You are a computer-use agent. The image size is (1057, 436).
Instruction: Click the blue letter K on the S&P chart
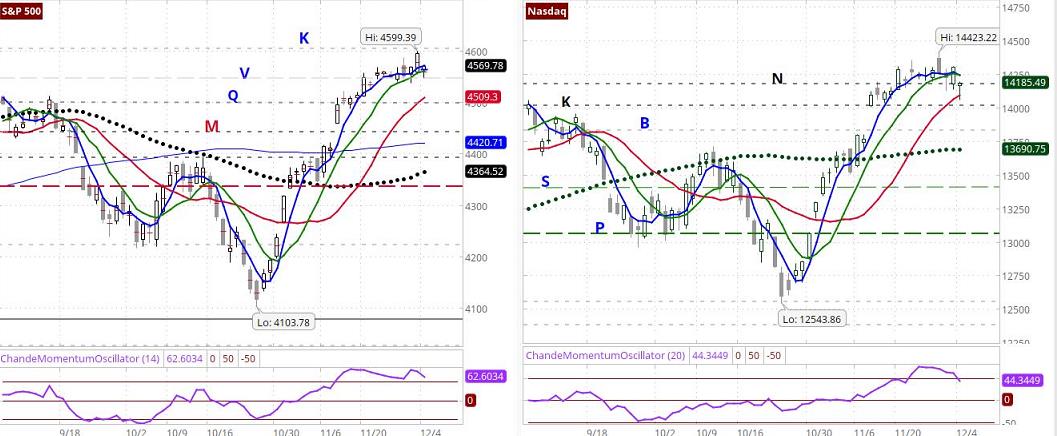pyautogui.click(x=304, y=38)
